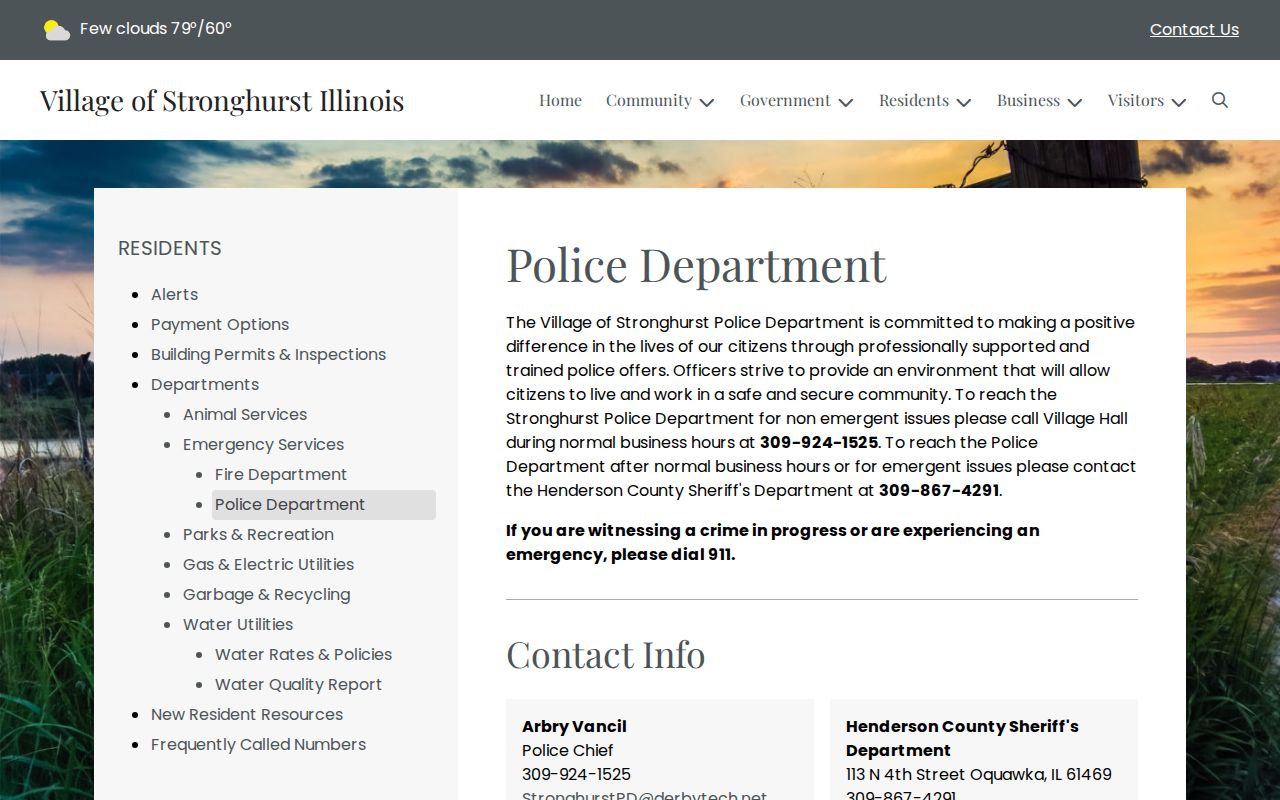This screenshot has width=1280, height=800.
Task: Click the Police Department page heading
Action: pyautogui.click(x=696, y=265)
